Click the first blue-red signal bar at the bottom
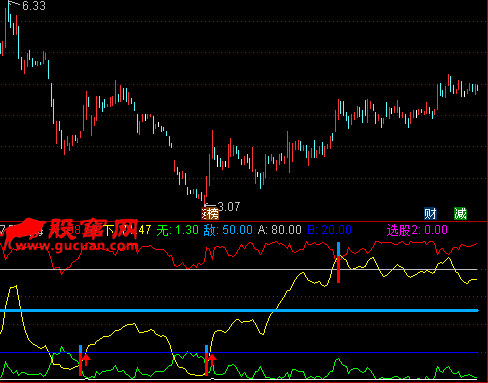Screen dimensions: 488x383 (80, 361)
